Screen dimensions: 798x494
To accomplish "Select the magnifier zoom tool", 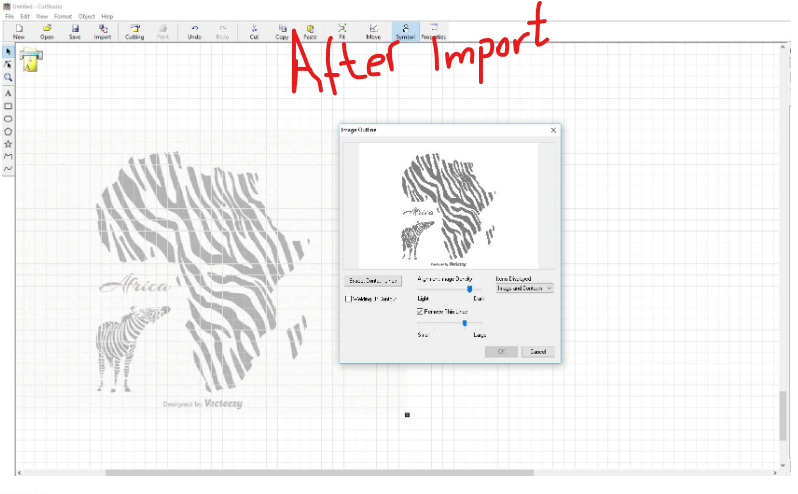I will point(8,77).
